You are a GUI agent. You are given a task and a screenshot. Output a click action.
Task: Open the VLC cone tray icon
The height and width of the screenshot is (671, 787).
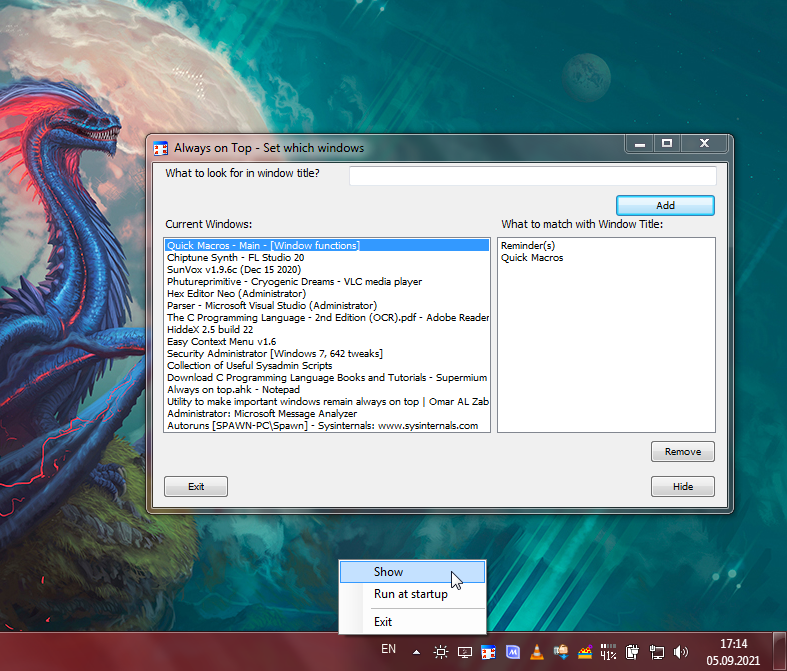(x=537, y=652)
